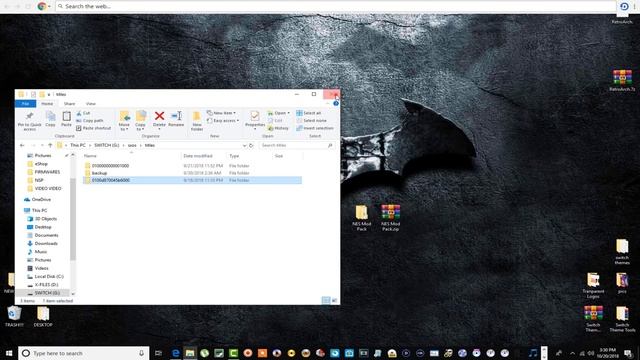
Task: Click the New folder button
Action: (x=197, y=121)
